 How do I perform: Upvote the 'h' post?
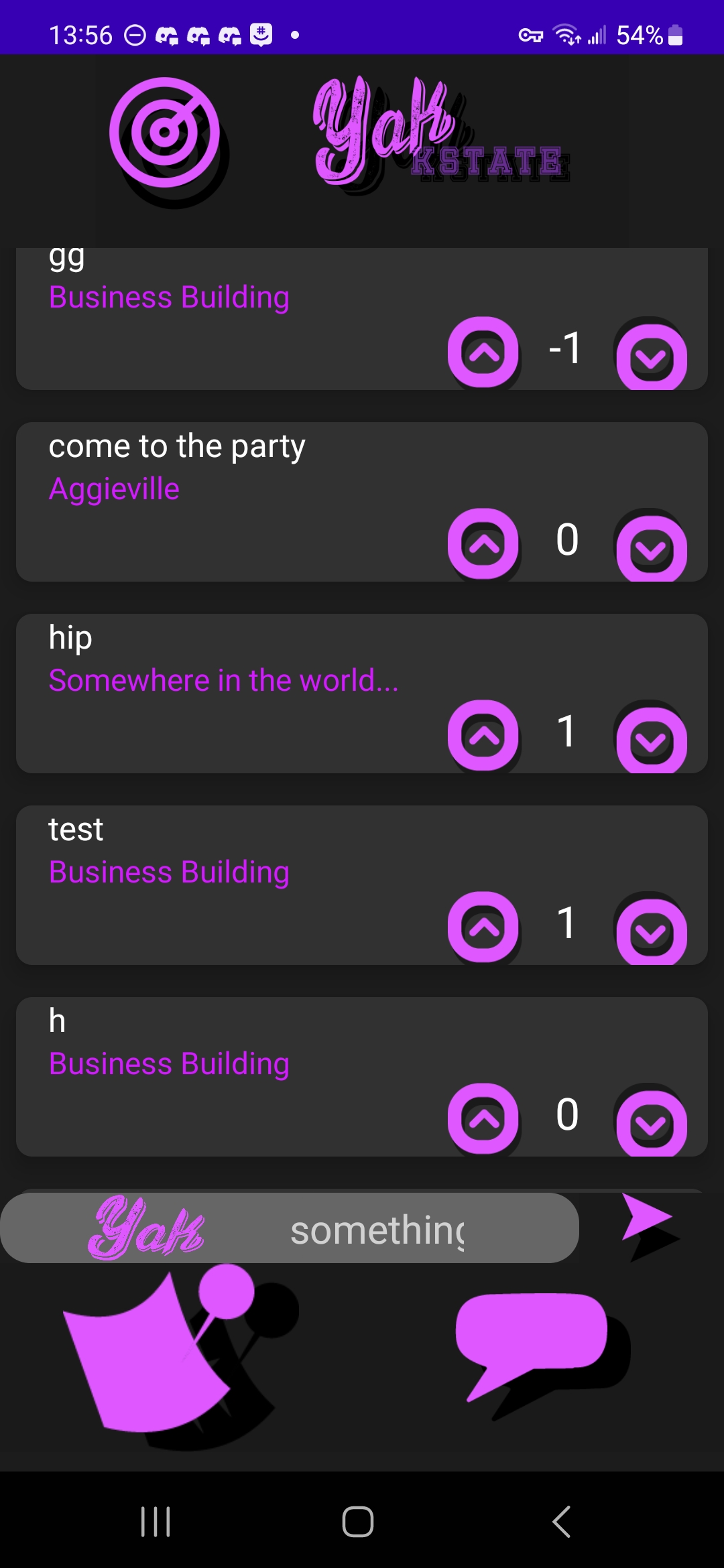pos(483,1118)
